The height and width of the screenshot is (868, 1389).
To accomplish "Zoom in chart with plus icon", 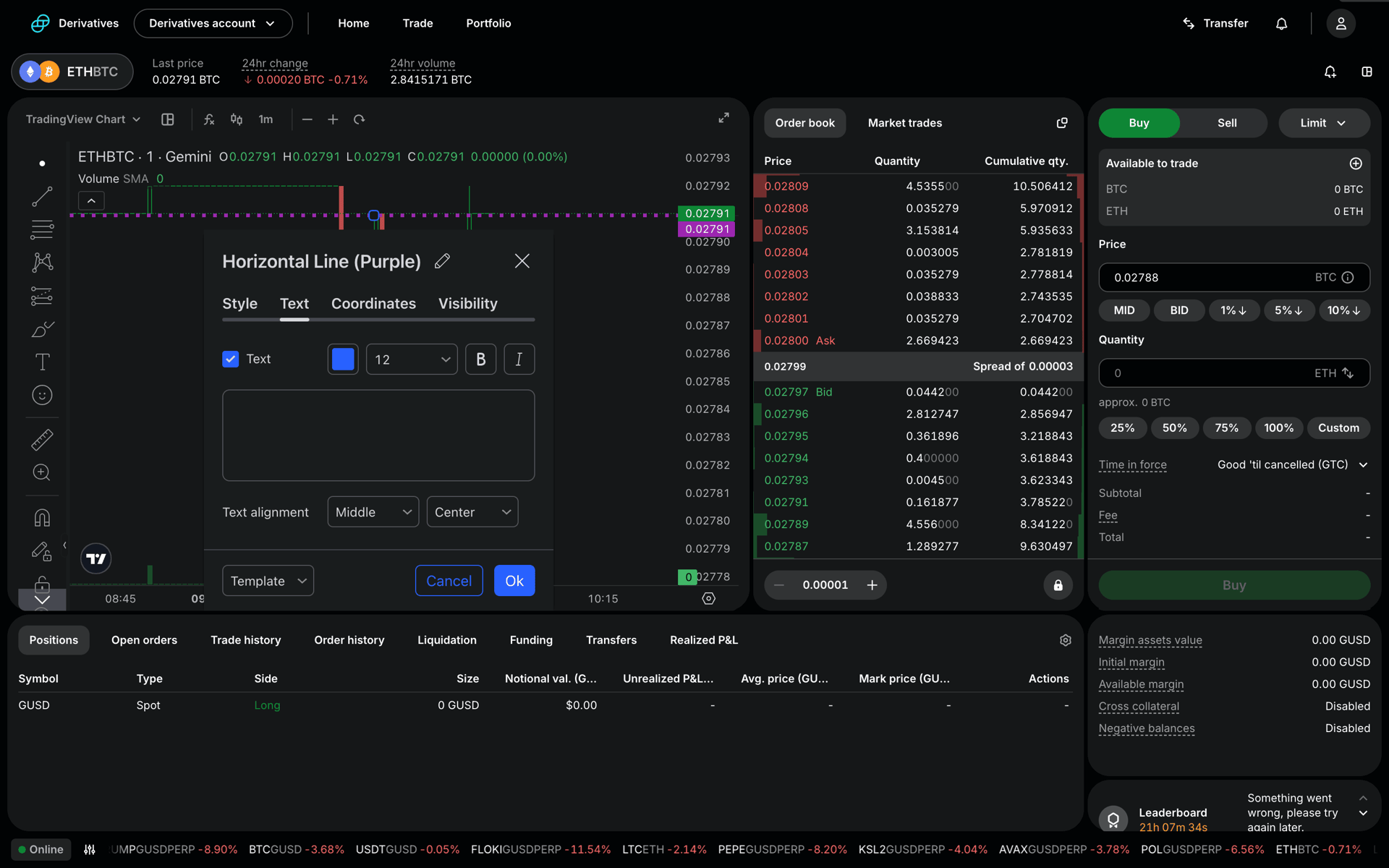I will [333, 119].
